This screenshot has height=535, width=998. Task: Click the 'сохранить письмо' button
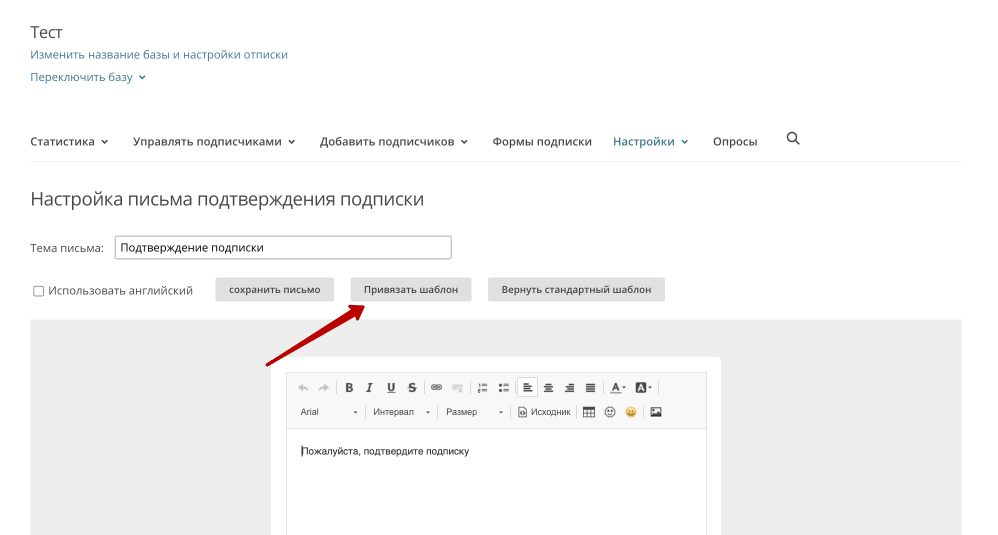pos(275,290)
